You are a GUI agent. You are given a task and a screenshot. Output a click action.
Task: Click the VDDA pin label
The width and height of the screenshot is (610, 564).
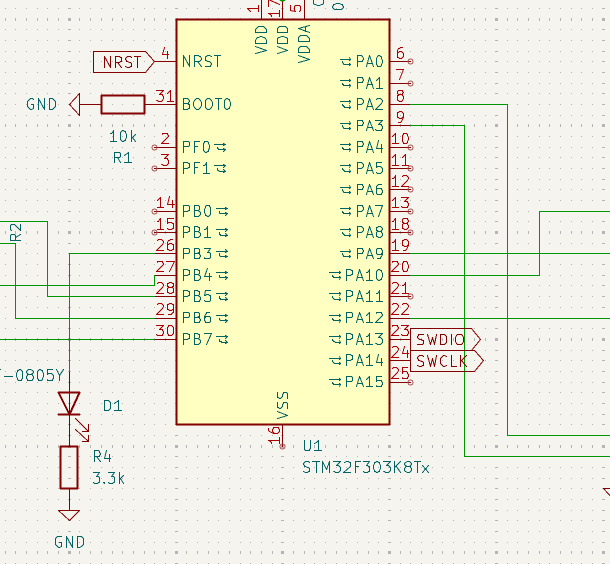(304, 44)
